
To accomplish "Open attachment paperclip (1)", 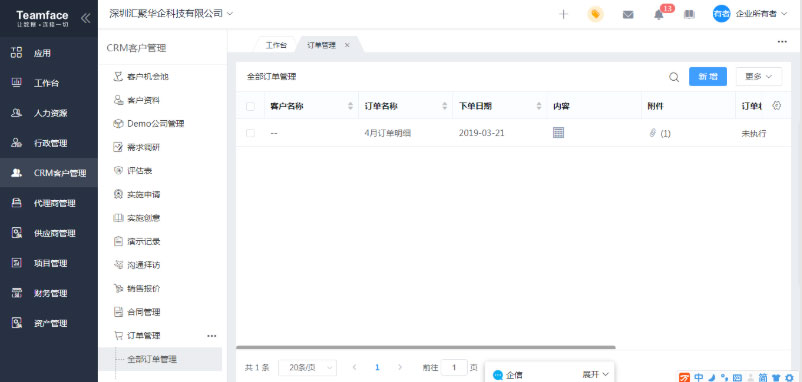I will (x=659, y=133).
